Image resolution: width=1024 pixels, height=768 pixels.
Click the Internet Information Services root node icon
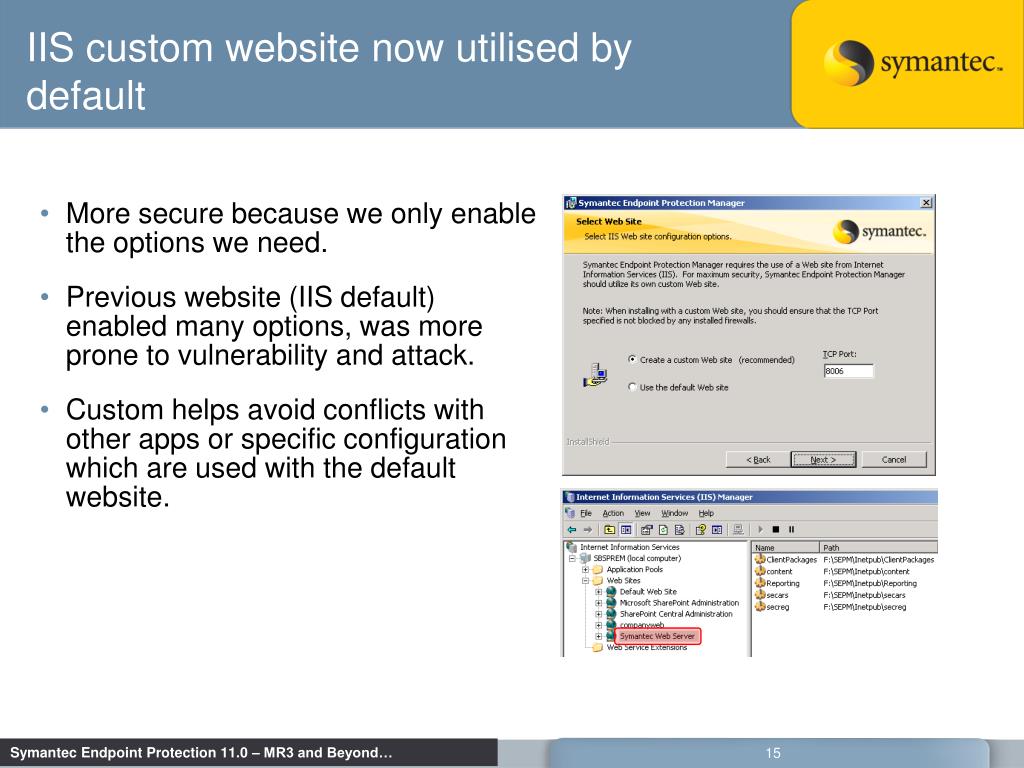tap(572, 547)
